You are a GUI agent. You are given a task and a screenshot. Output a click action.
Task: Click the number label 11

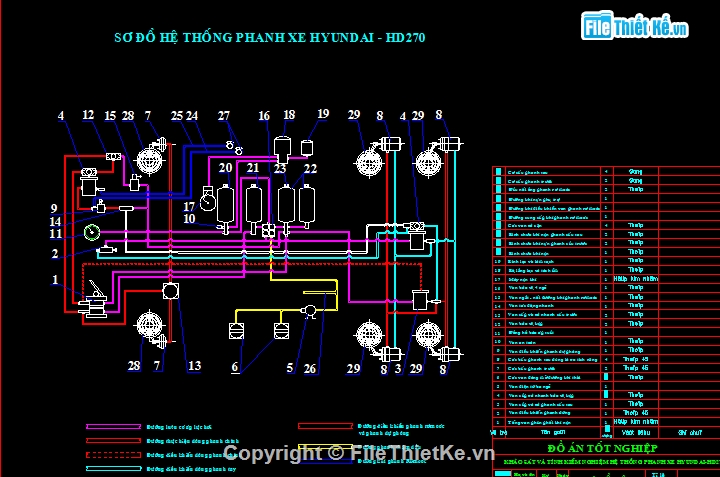[56, 234]
